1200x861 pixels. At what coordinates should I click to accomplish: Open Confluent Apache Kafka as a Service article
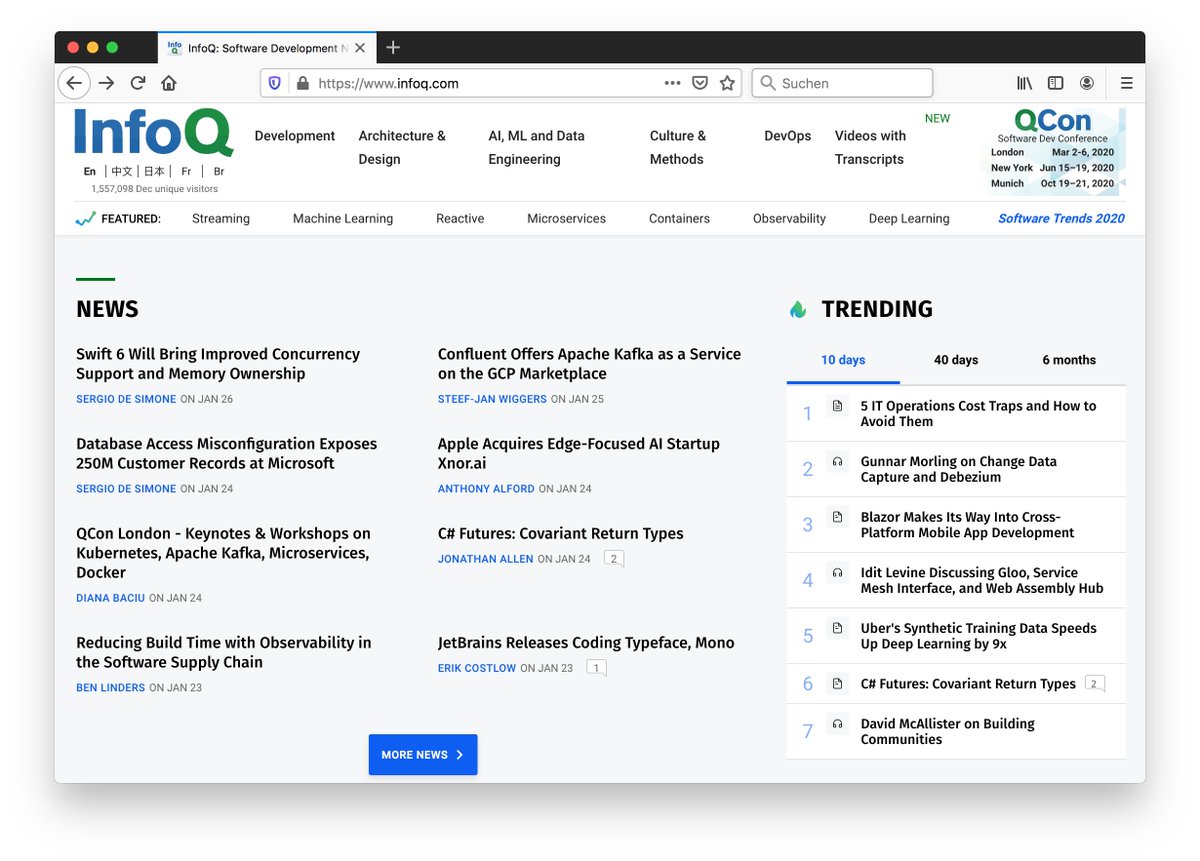click(x=589, y=364)
